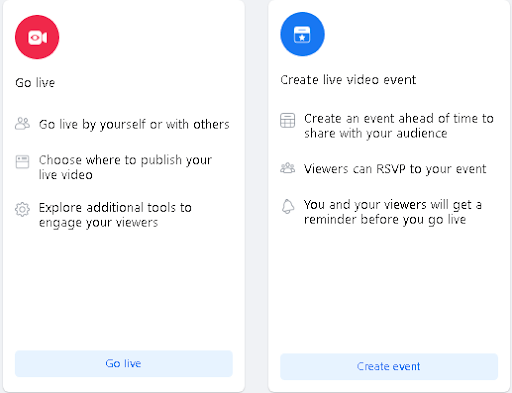The height and width of the screenshot is (393, 512).
Task: Click the calendar grid icon beside Create an event
Action: pos(287,121)
